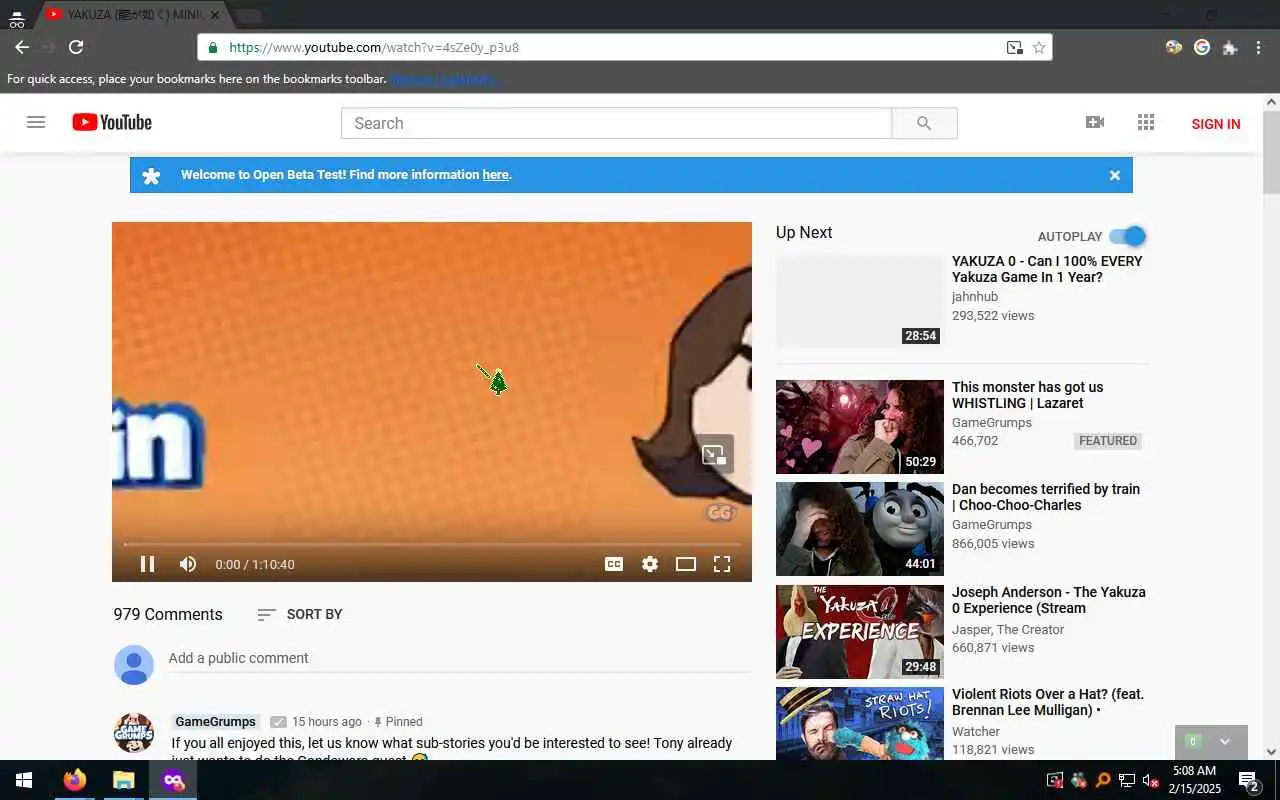Click the orange magnifier tray icon

(1103, 780)
